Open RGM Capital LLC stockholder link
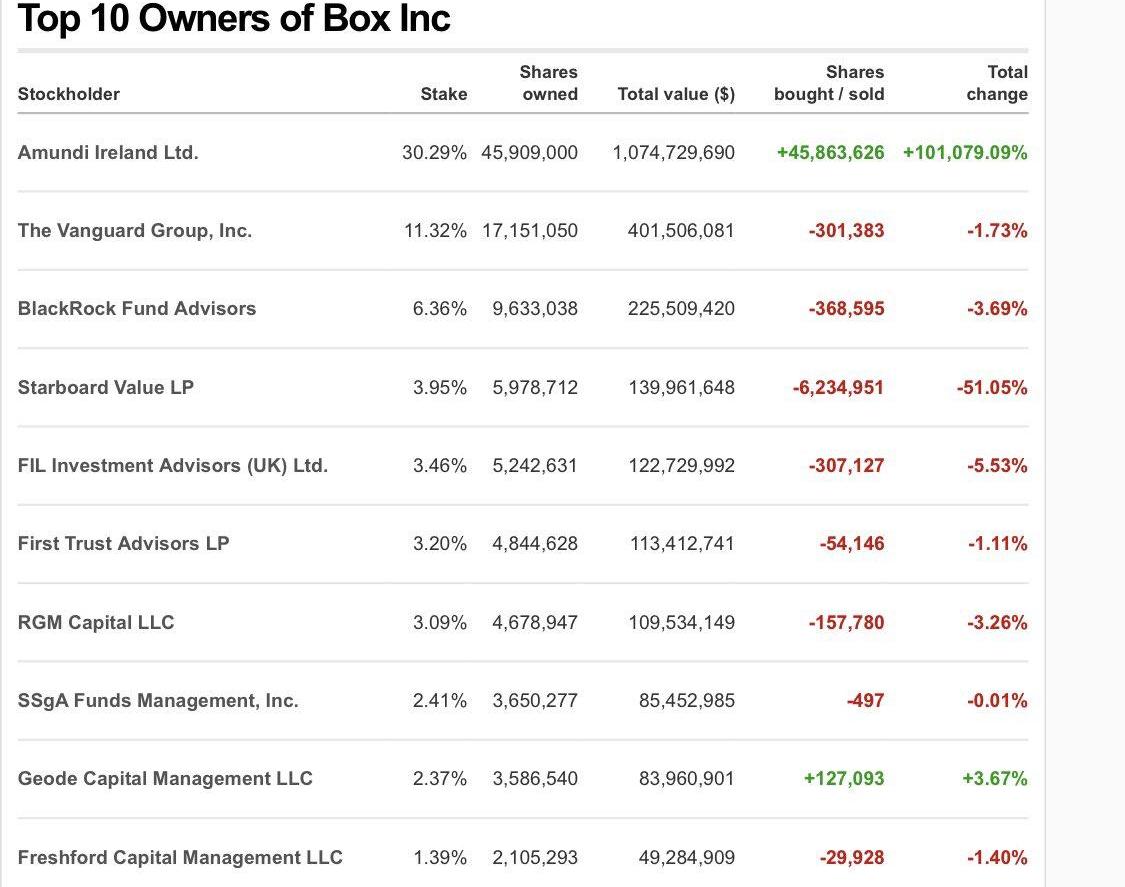 tap(96, 622)
